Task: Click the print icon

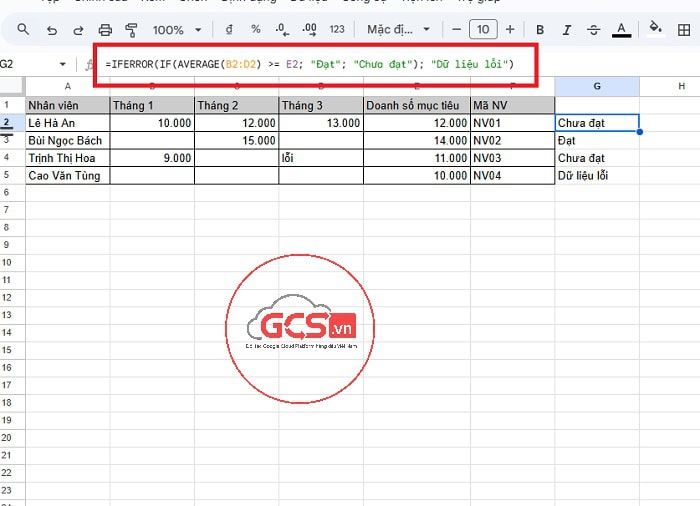Action: 105,30
